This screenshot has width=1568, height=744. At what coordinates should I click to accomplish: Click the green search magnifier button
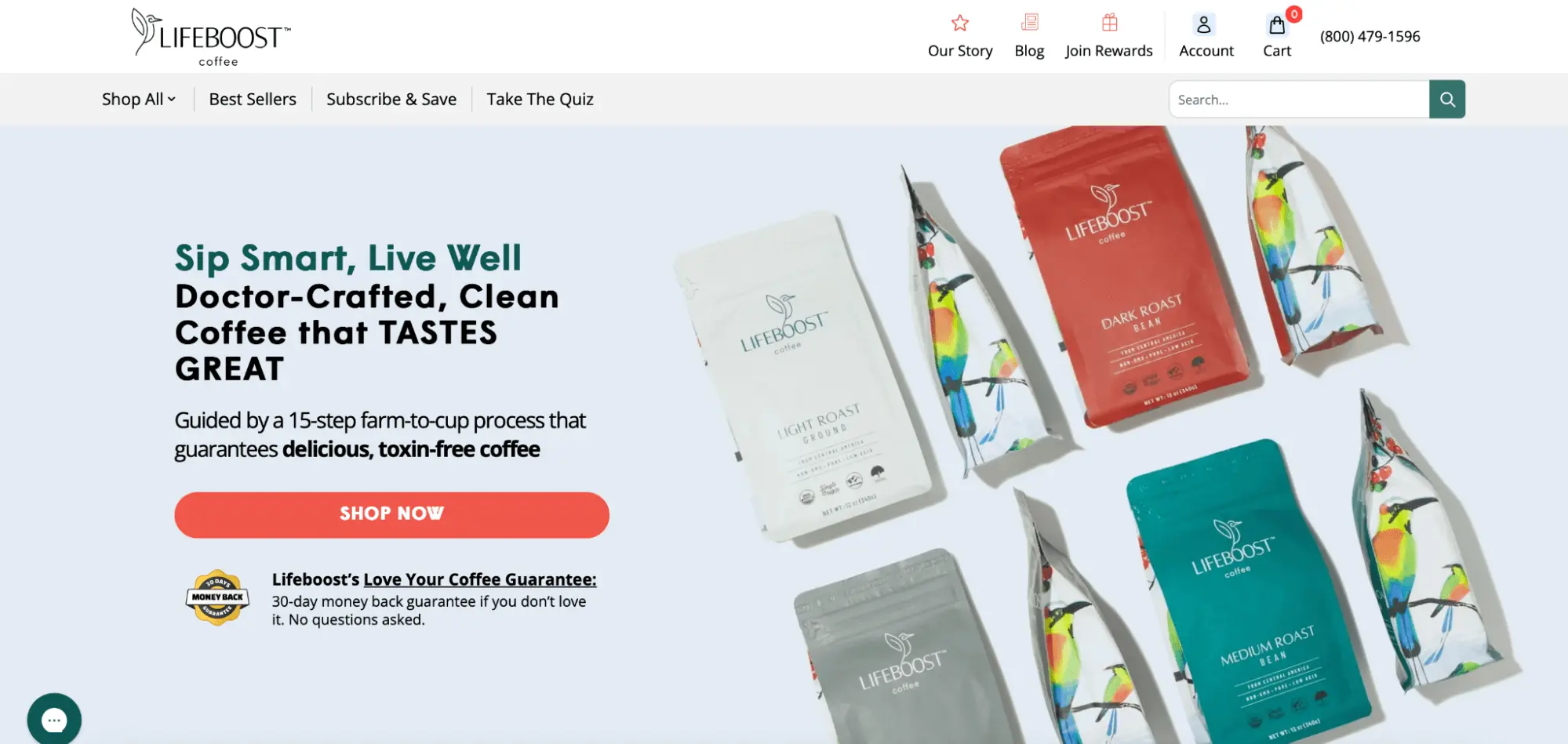[x=1447, y=100]
